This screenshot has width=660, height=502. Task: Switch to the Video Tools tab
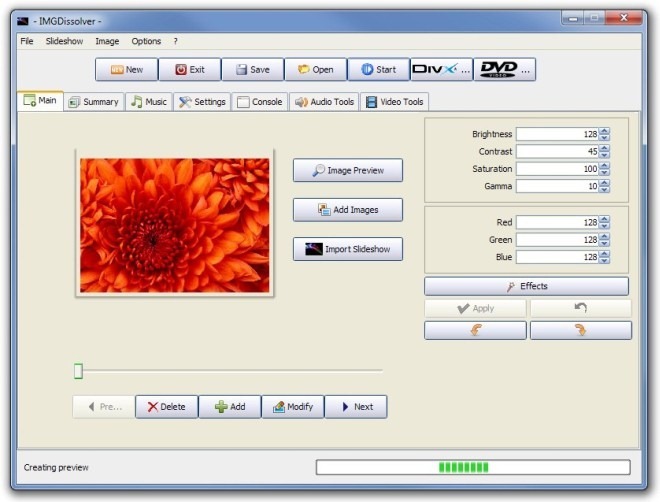[394, 102]
